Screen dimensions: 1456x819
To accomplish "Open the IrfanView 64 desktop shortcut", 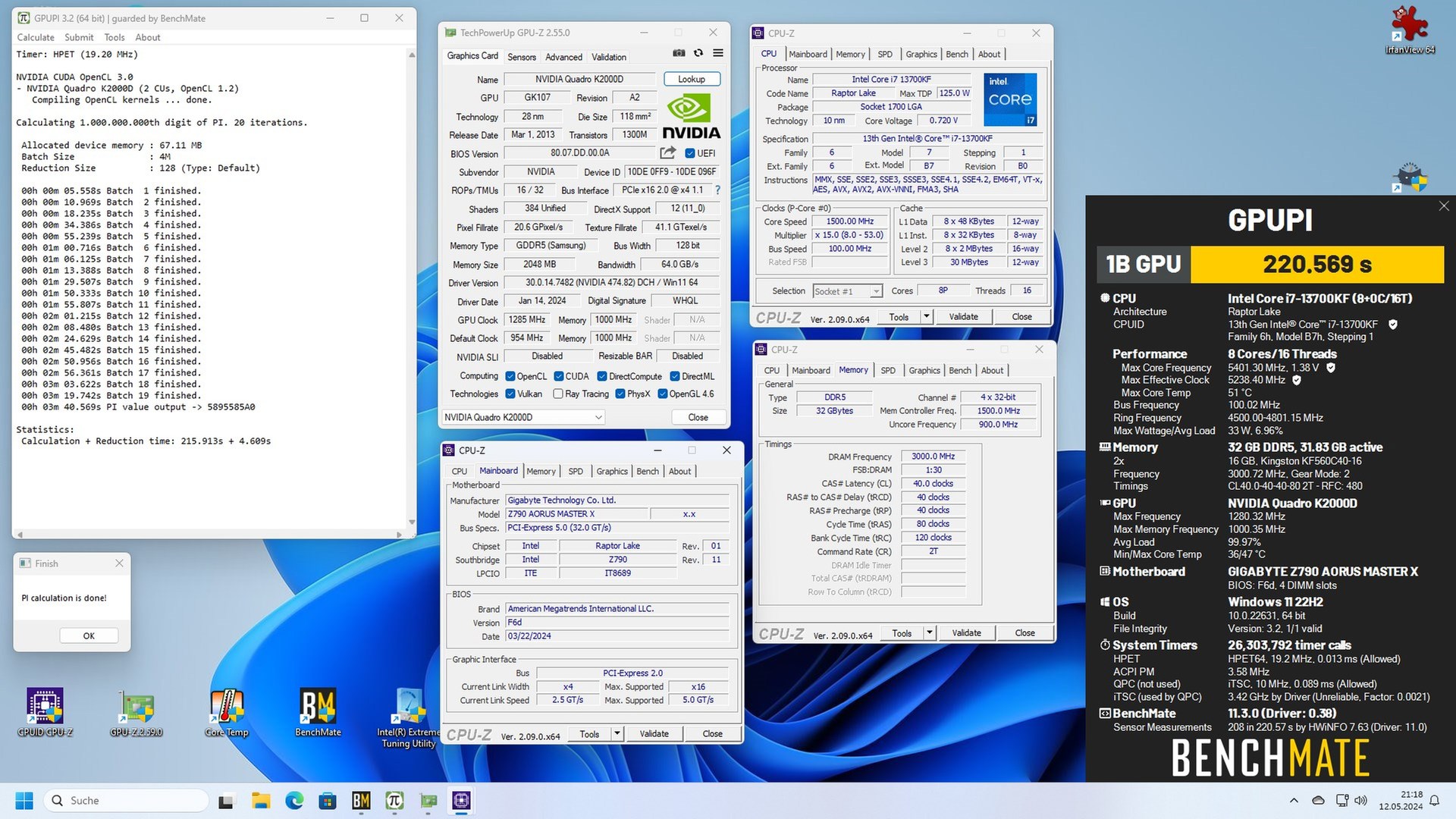I will pos(1410,30).
